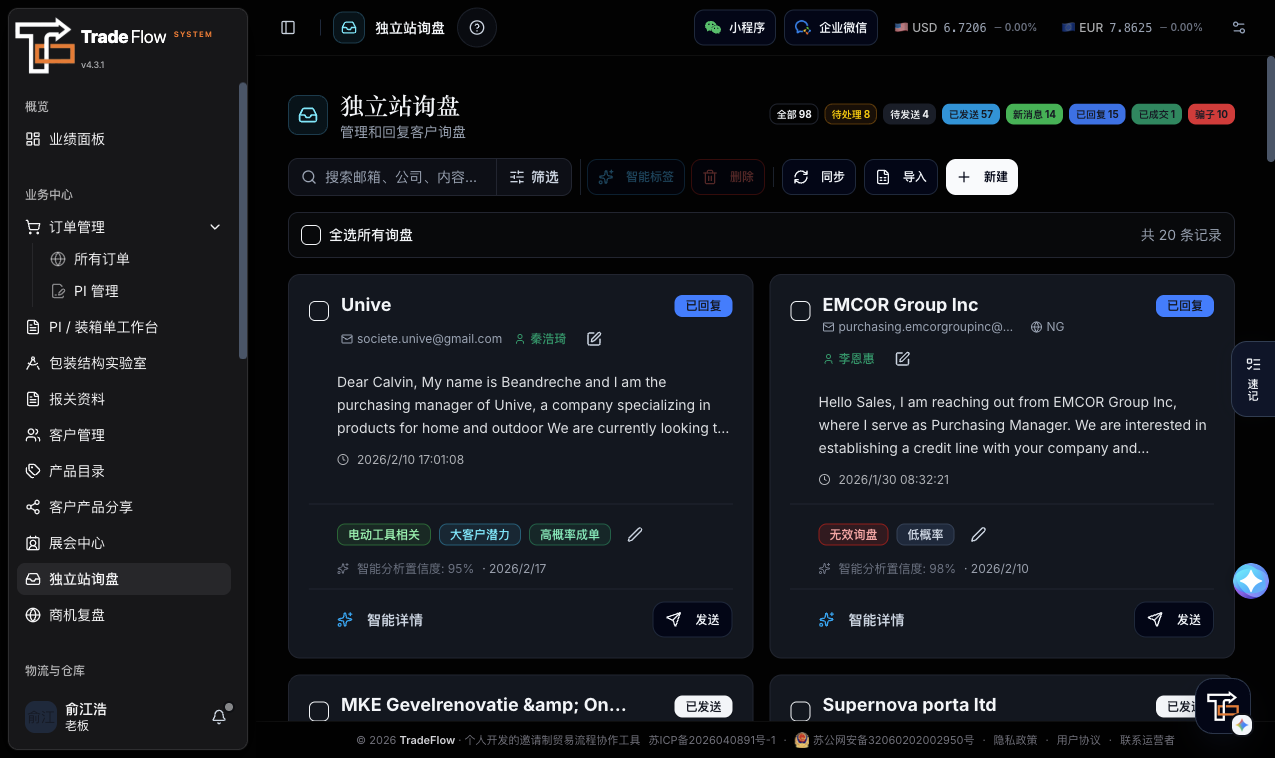Click the 独立站询盘 page title icon

click(x=308, y=115)
